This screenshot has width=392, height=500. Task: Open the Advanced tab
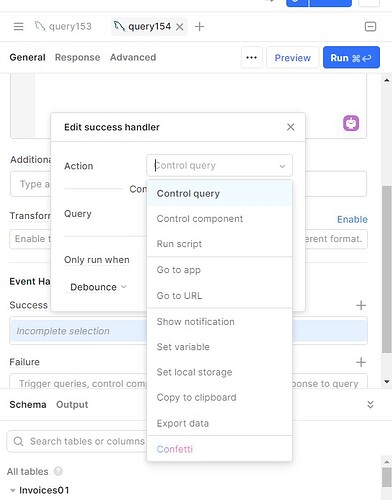pyautogui.click(x=133, y=57)
